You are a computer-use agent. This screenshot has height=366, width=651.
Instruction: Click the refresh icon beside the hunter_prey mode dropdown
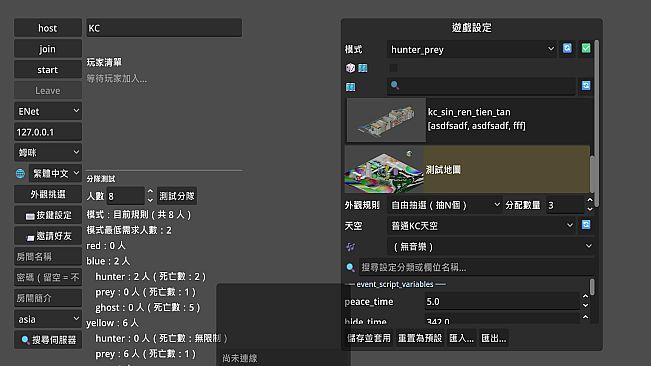(567, 49)
